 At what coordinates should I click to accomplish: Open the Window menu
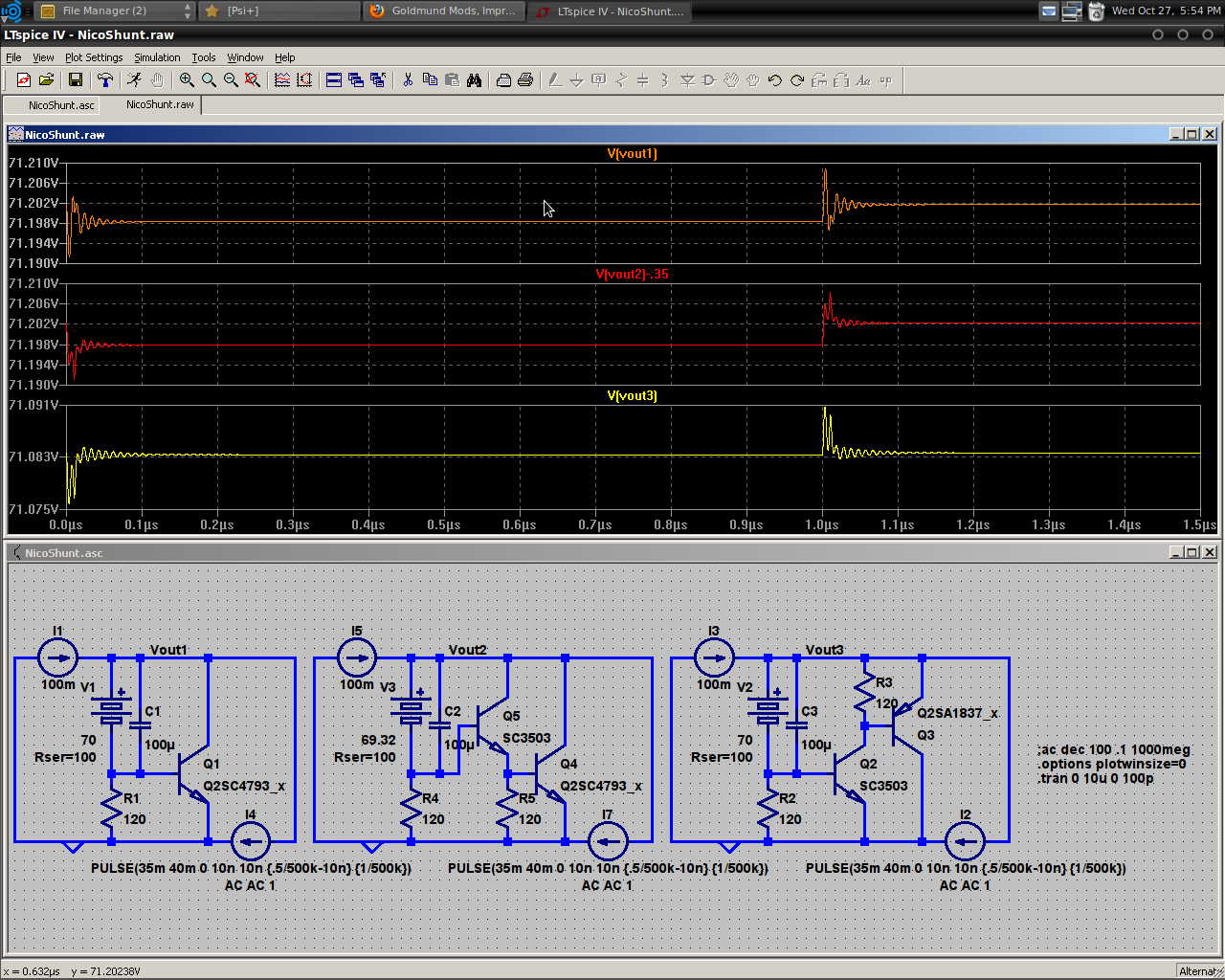(245, 57)
